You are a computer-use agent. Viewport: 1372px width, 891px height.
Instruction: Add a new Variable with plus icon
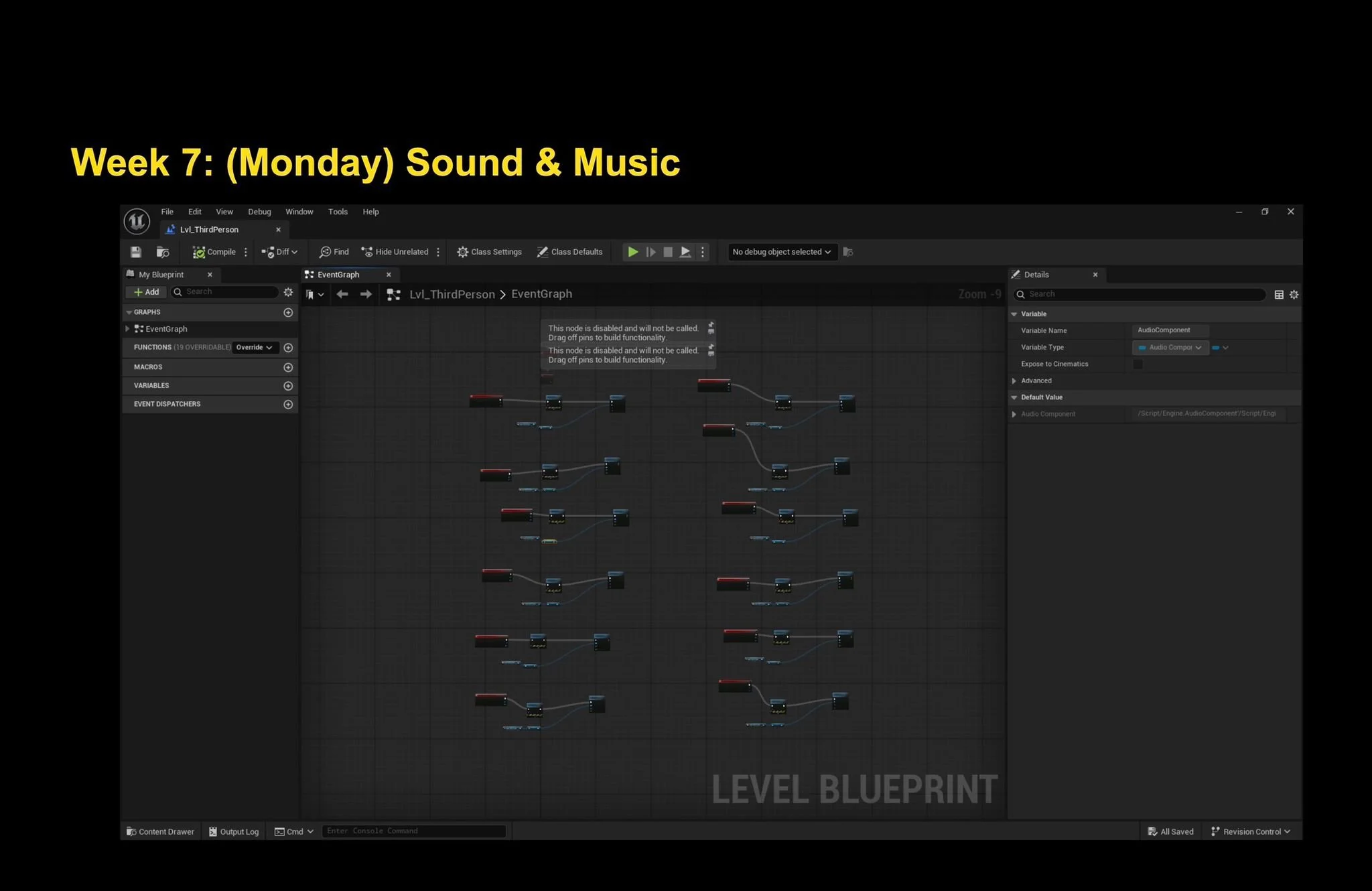(288, 386)
